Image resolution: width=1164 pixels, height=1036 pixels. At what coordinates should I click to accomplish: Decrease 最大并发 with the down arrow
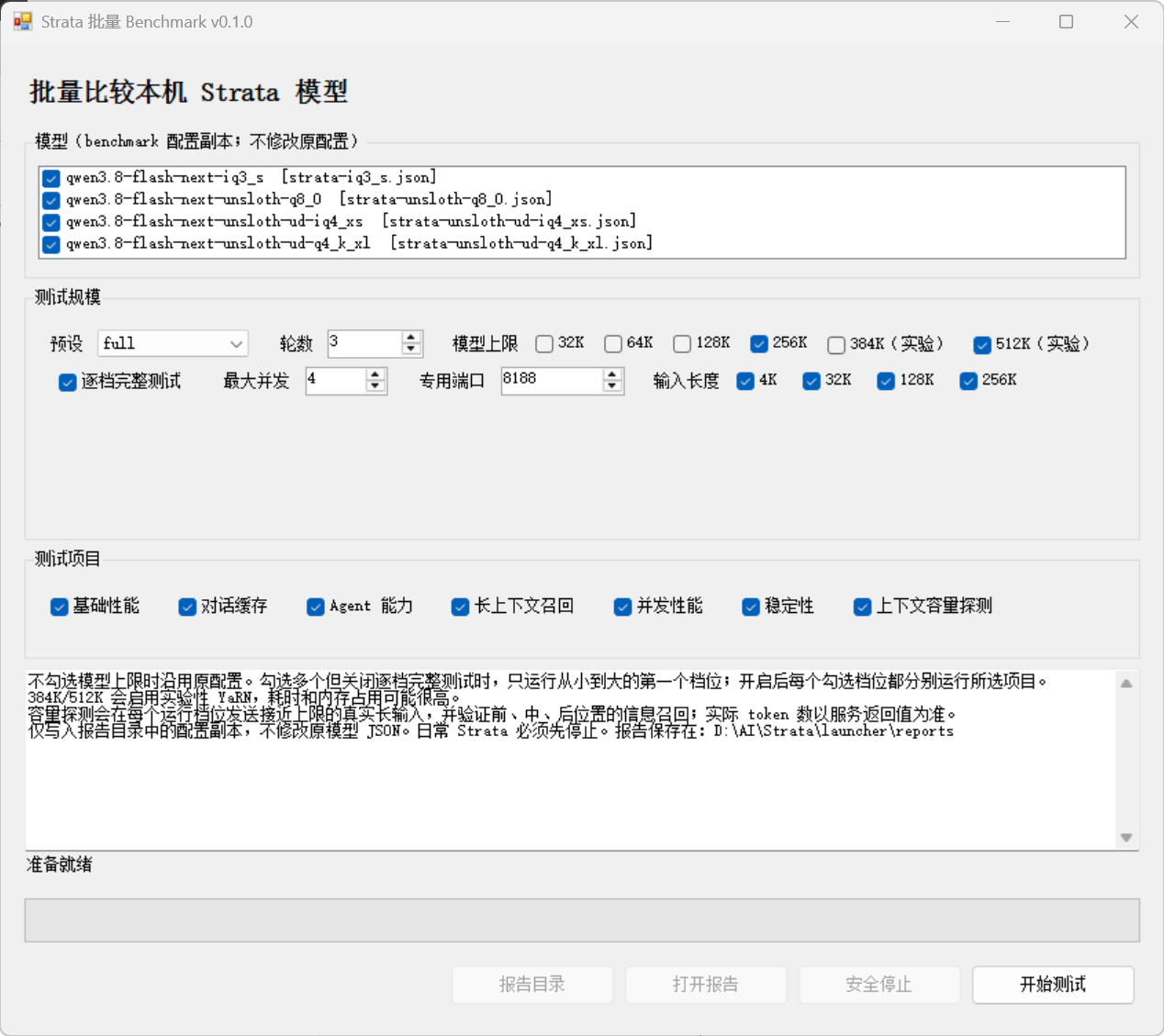[x=375, y=386]
